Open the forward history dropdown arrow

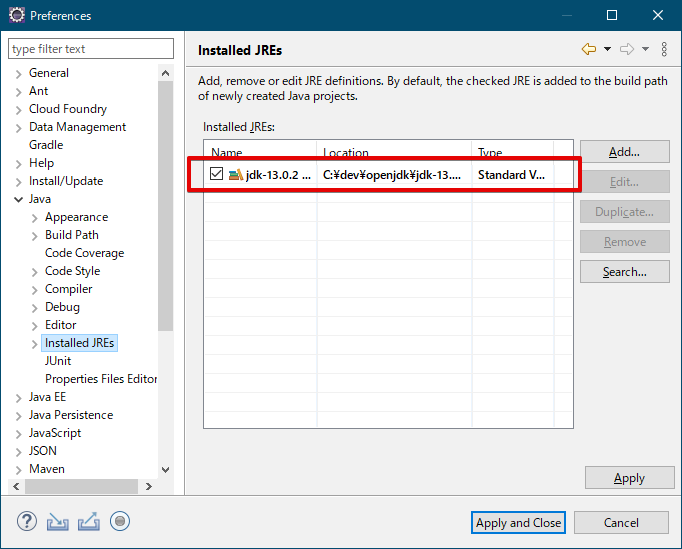pos(645,49)
